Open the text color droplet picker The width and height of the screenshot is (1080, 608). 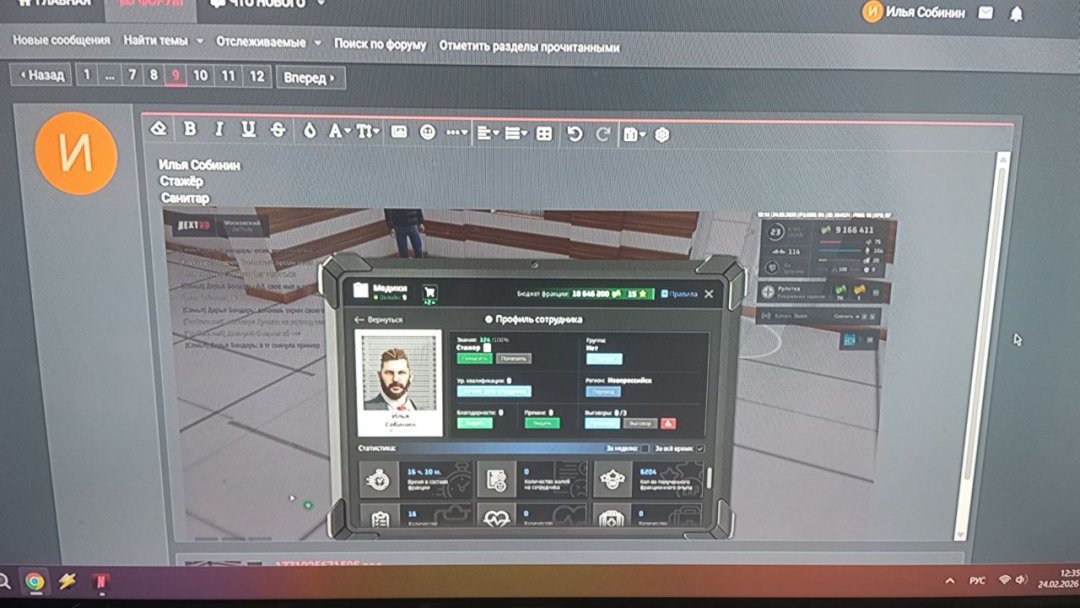point(309,131)
